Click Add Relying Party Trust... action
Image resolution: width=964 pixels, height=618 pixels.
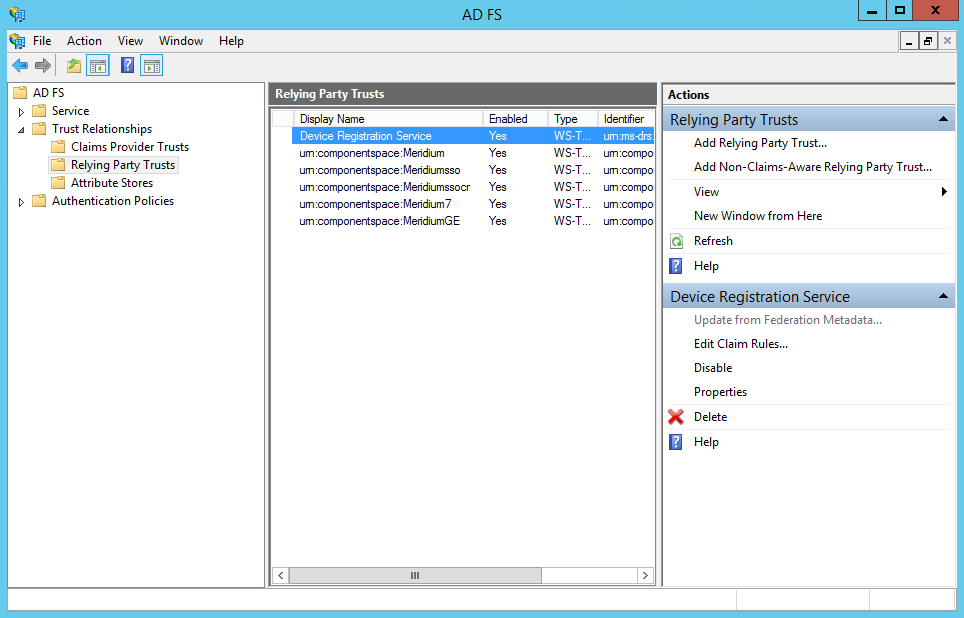tap(760, 143)
